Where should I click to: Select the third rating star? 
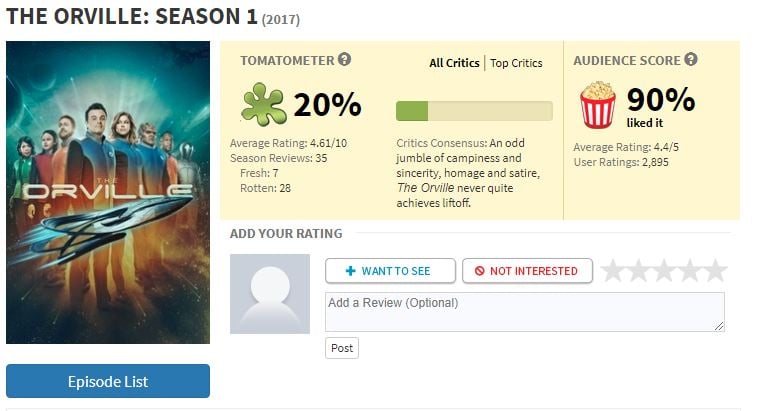point(664,270)
